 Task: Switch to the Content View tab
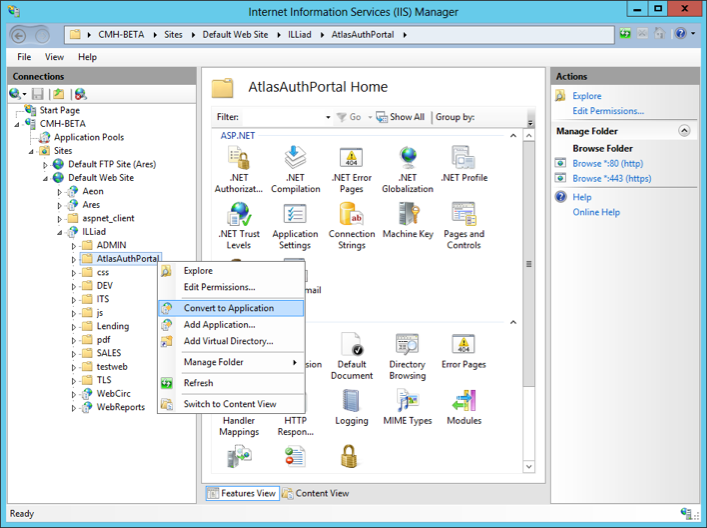316,493
